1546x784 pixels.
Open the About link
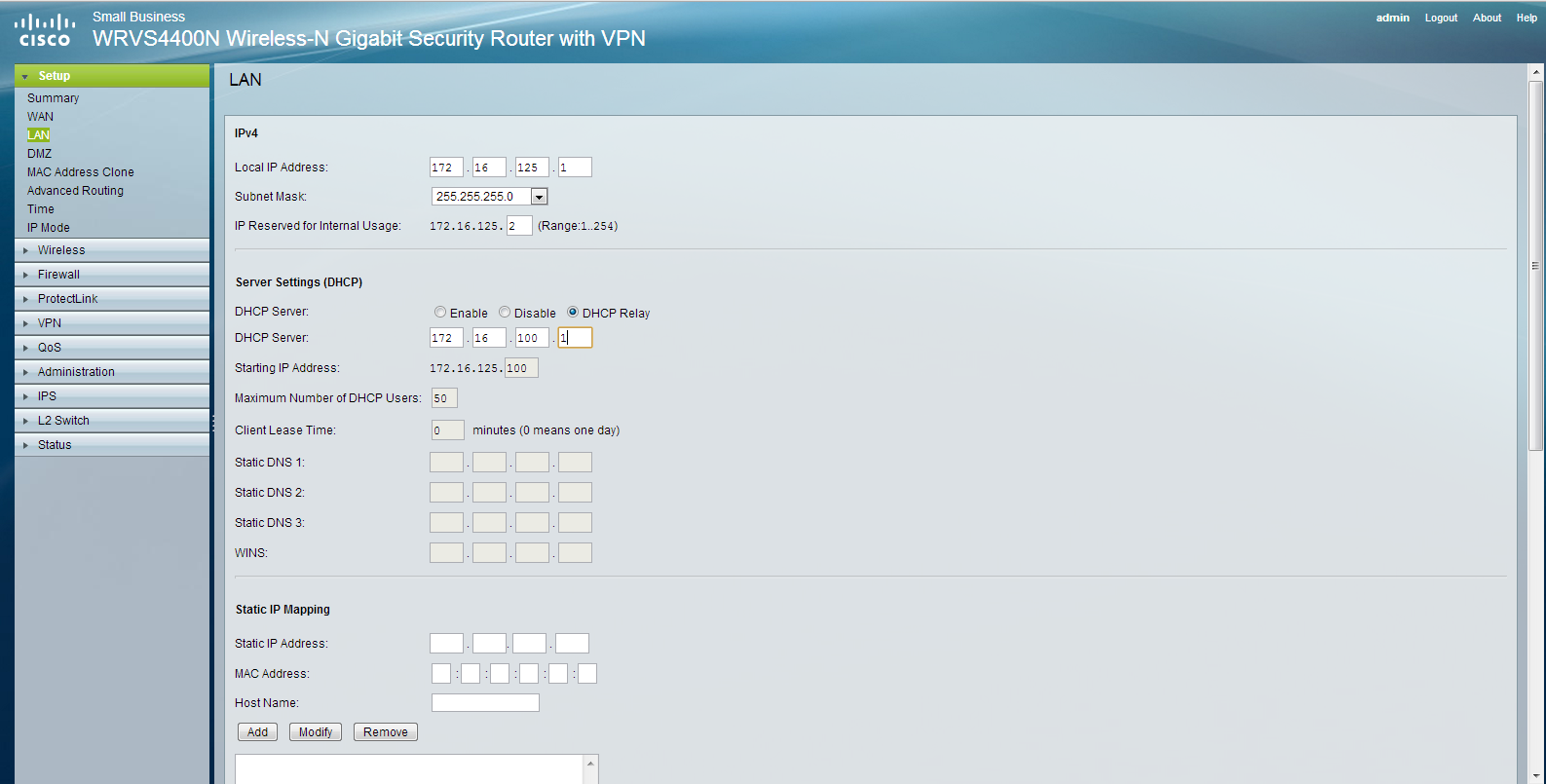1487,18
